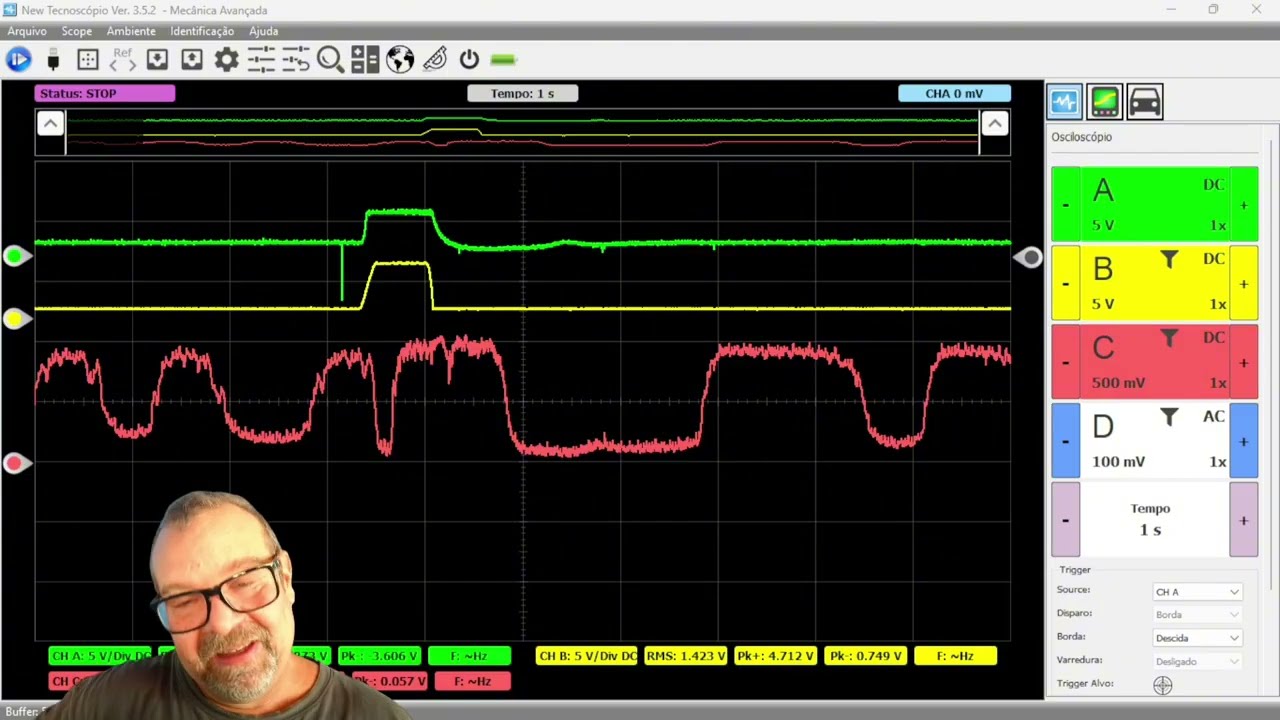Toggle DC coupling on channel C

coord(1213,338)
